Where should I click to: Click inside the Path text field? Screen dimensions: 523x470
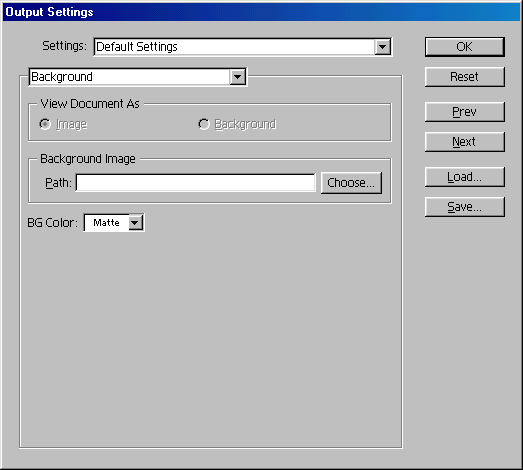click(x=195, y=183)
